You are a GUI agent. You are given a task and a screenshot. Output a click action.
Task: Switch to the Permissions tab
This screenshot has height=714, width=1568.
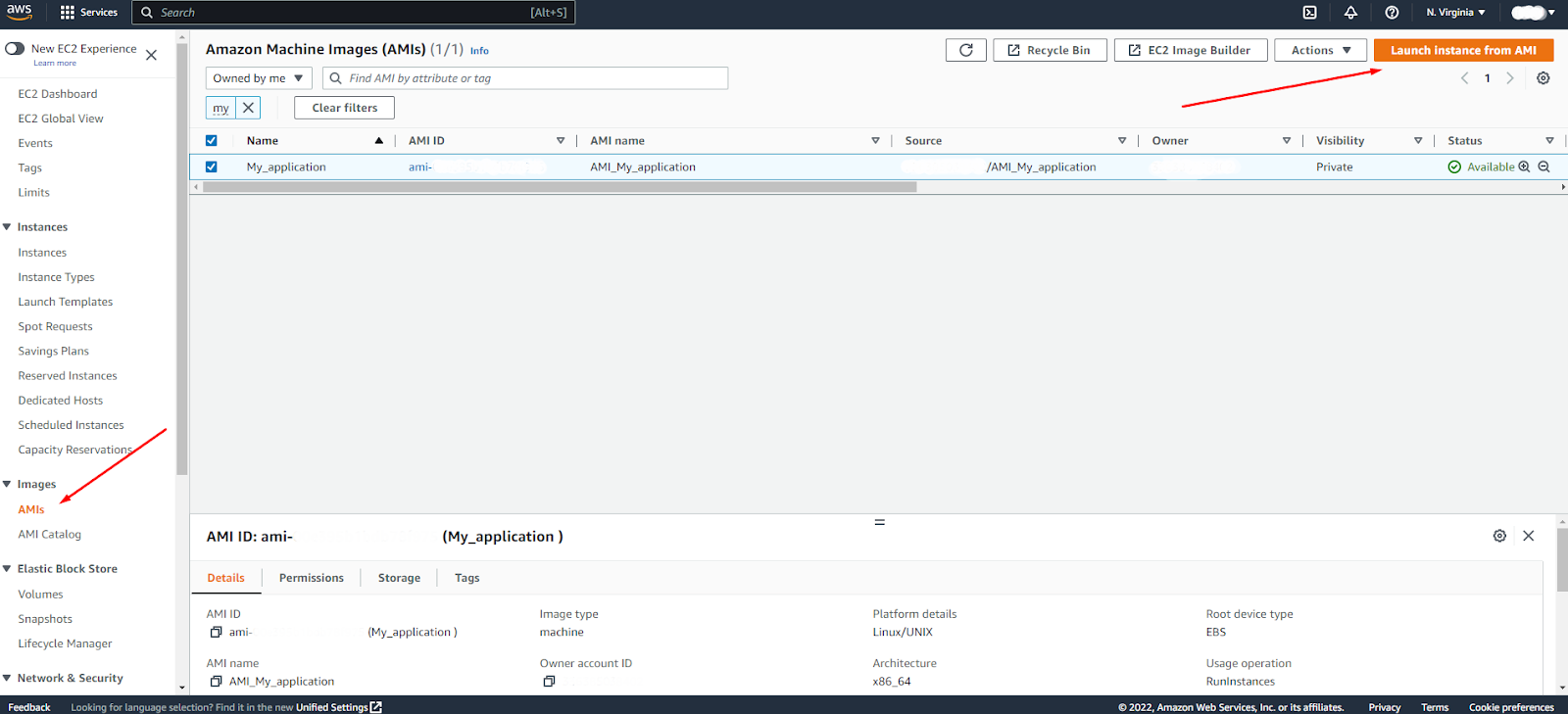click(x=312, y=578)
